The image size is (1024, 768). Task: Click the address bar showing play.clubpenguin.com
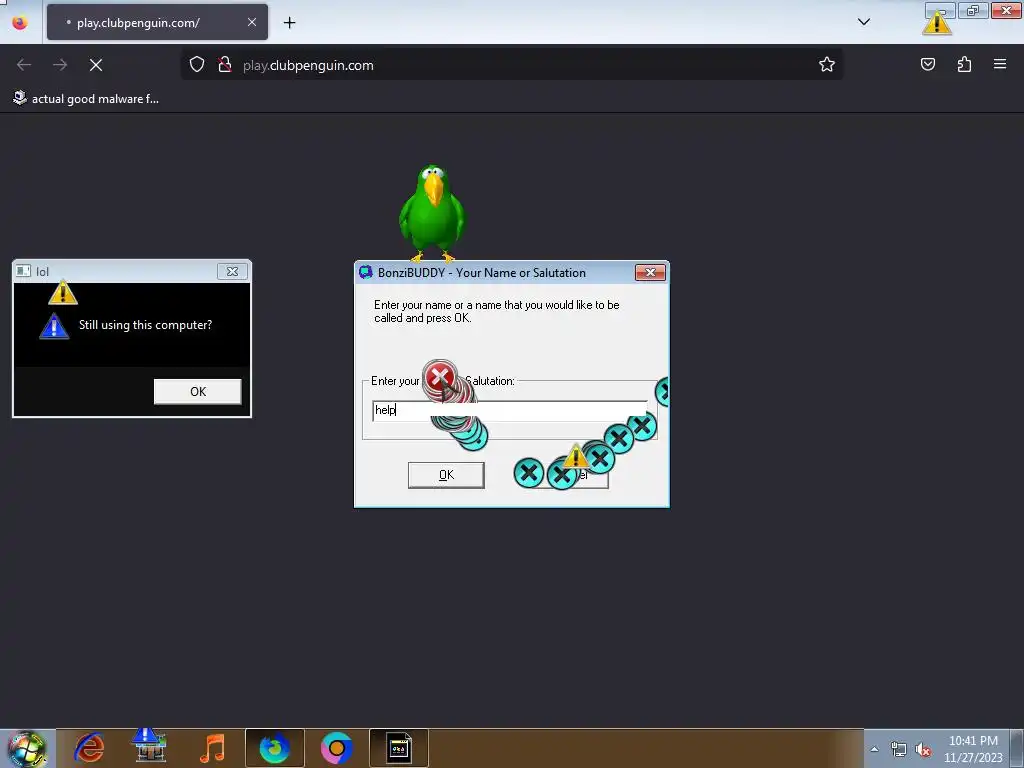click(x=511, y=65)
